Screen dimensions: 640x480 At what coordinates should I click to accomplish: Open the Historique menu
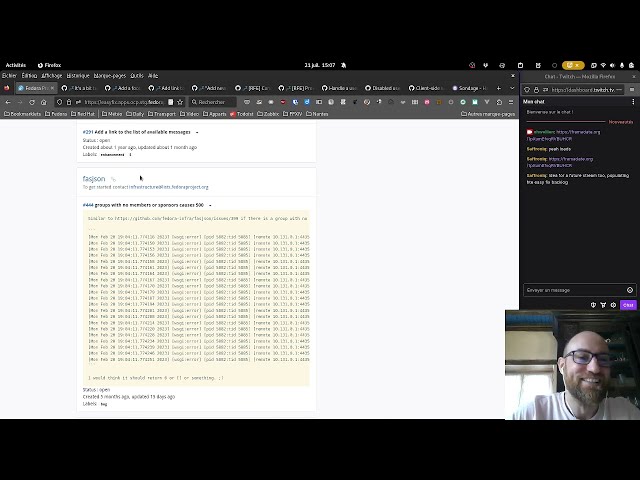(78, 76)
